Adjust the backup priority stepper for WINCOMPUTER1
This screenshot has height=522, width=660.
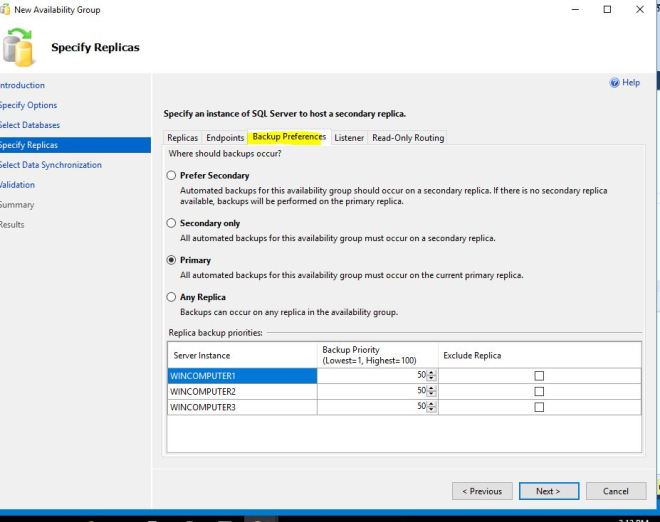click(x=432, y=376)
